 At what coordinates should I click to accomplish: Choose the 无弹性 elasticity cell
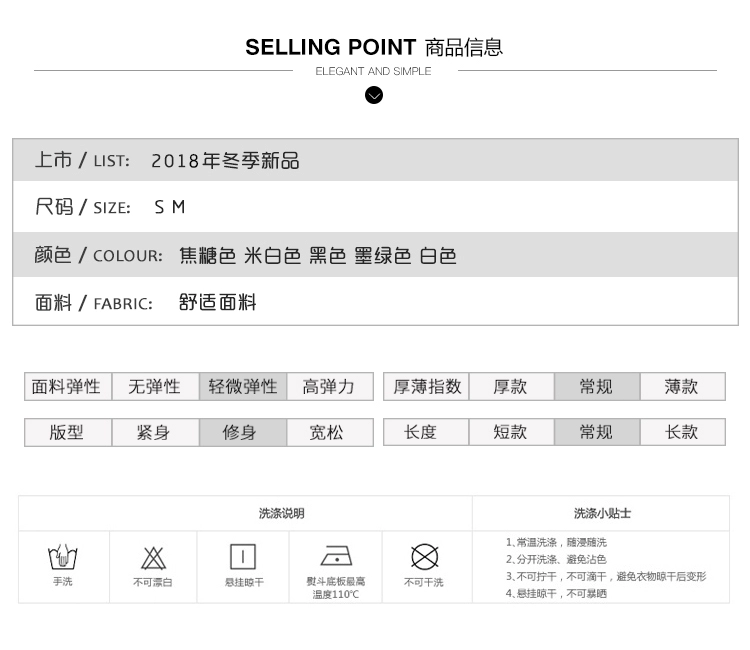pos(154,386)
